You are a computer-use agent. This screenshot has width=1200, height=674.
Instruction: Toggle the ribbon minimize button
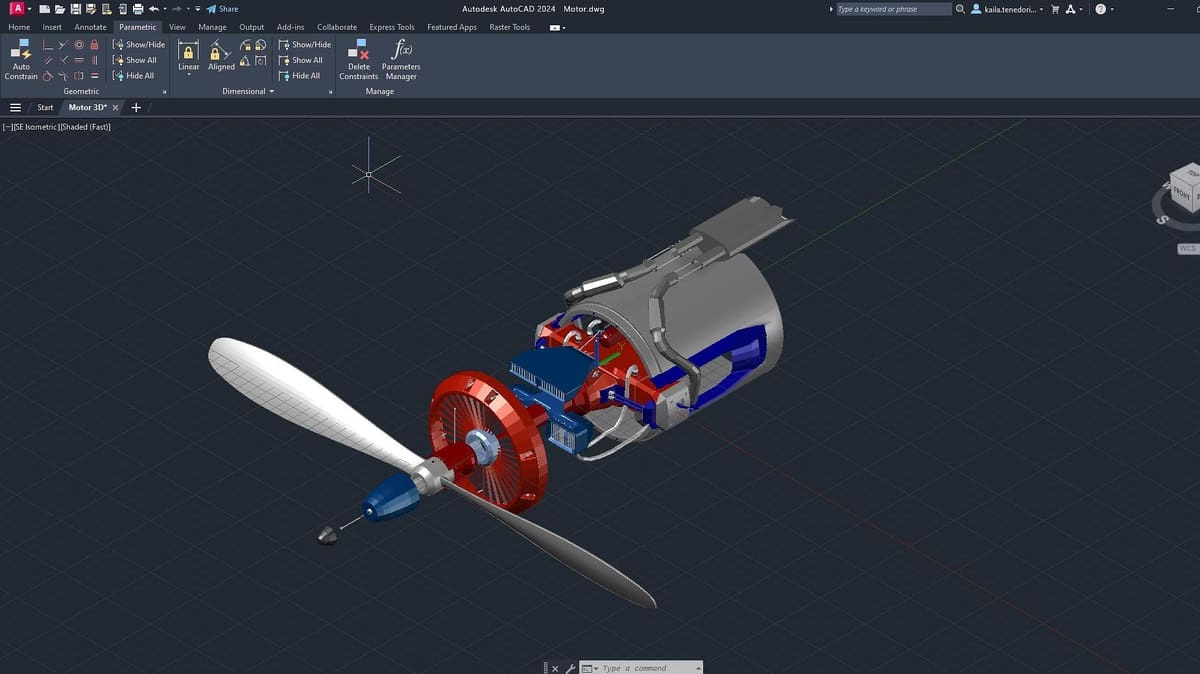pos(557,27)
